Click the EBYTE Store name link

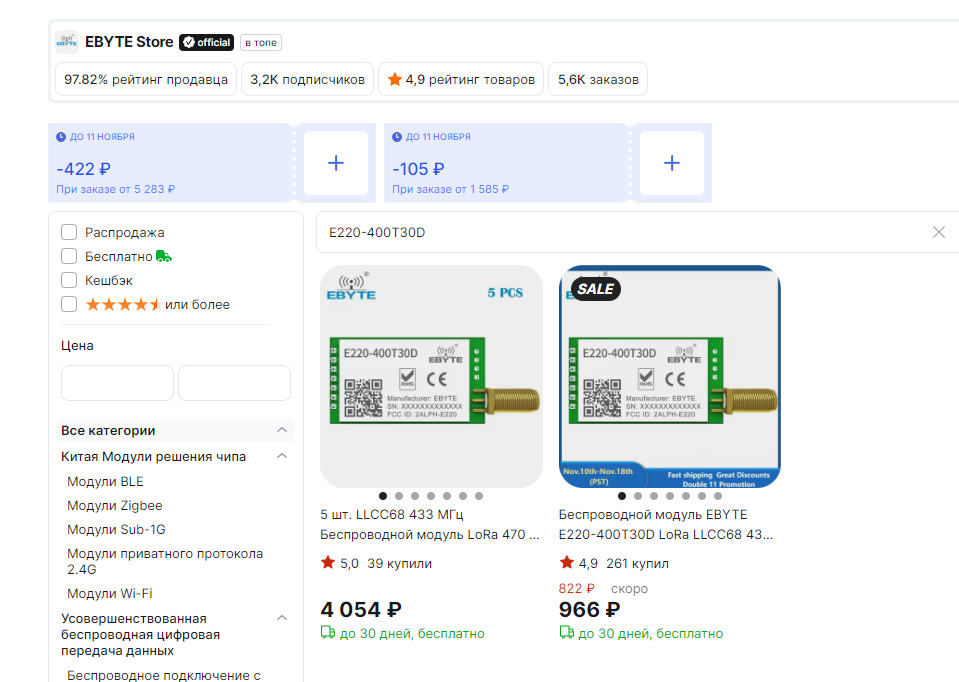pos(129,42)
